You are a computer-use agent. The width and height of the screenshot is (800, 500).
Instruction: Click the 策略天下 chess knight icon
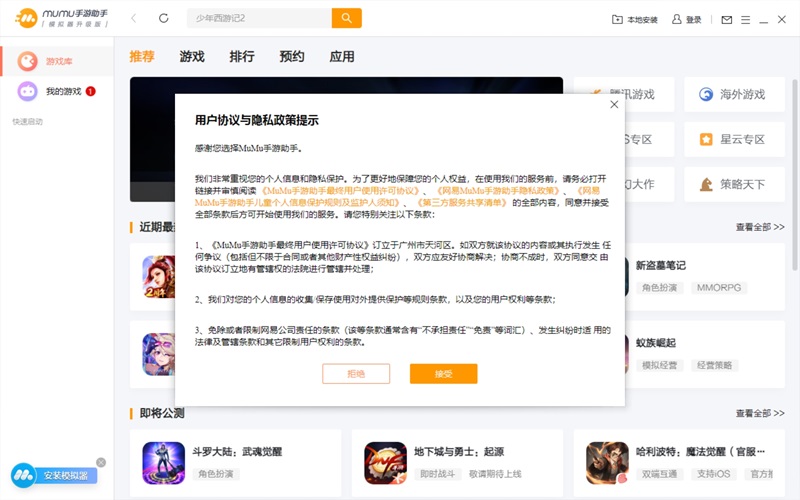[x=706, y=184]
